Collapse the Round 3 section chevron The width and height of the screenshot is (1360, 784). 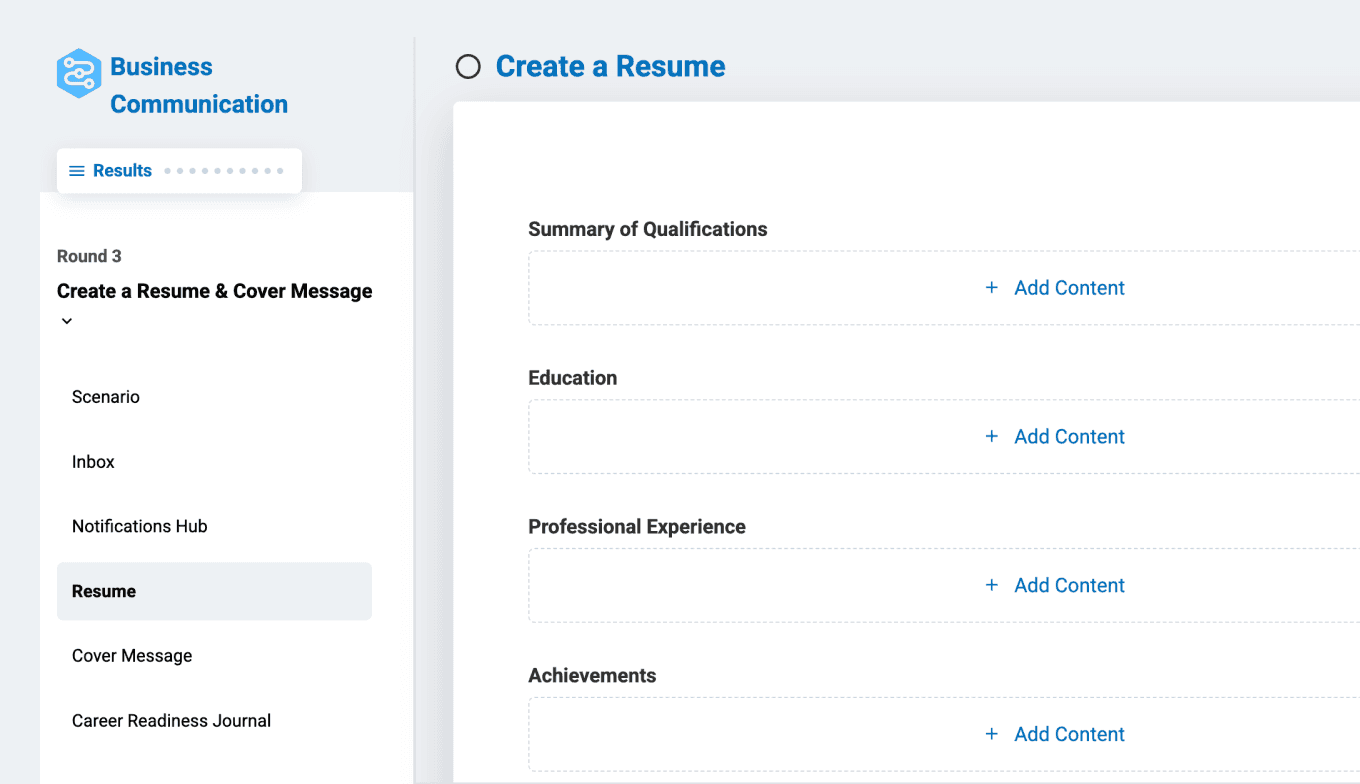coord(67,321)
